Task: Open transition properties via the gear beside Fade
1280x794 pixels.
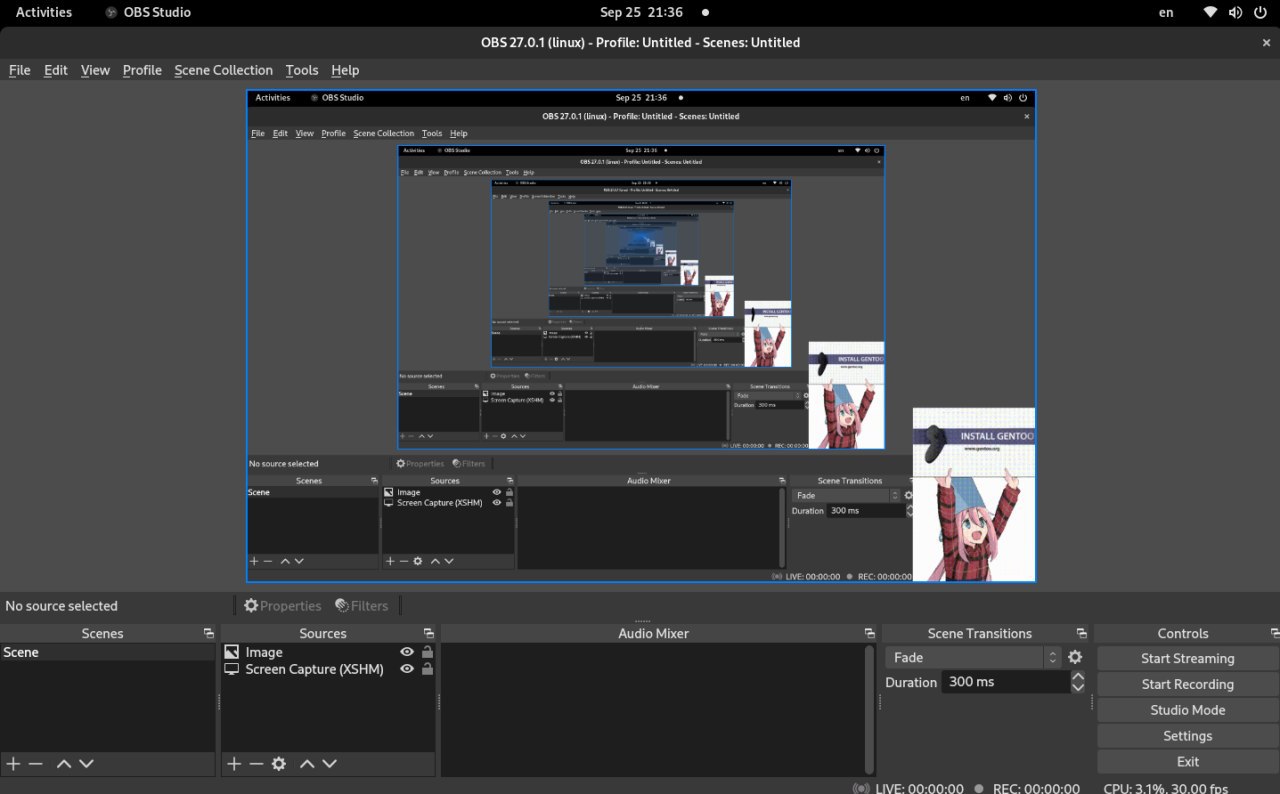Action: pos(1075,657)
